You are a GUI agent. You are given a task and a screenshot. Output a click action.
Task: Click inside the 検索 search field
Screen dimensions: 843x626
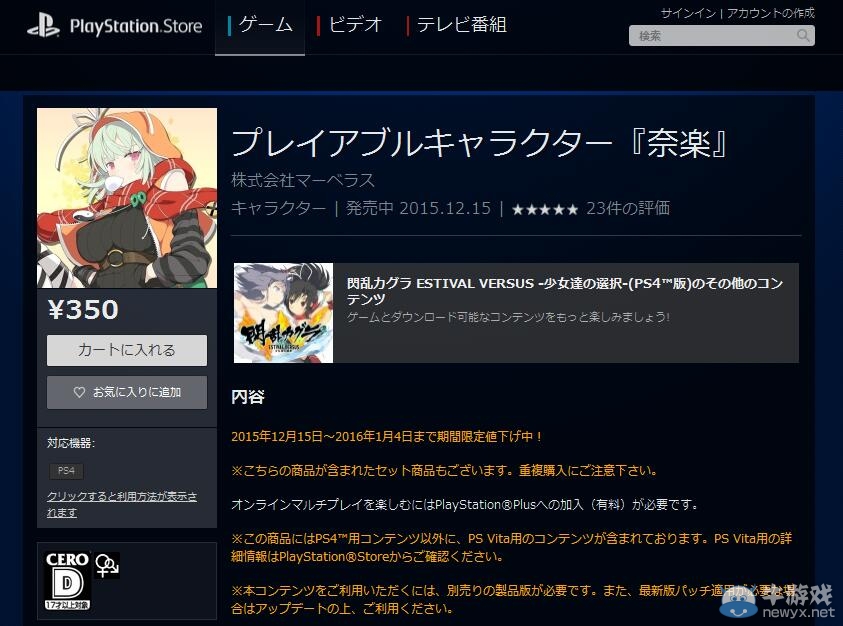(x=710, y=36)
